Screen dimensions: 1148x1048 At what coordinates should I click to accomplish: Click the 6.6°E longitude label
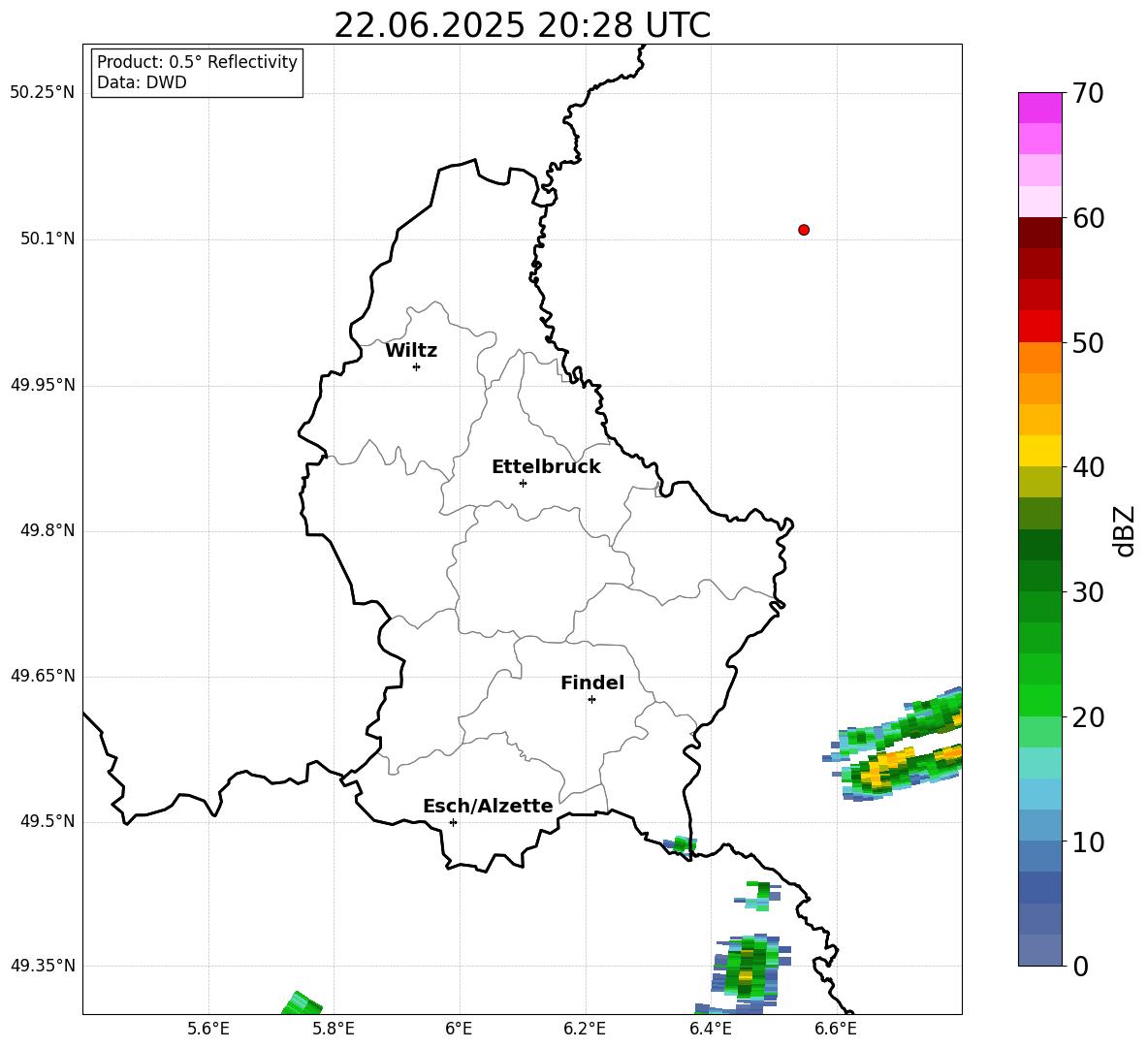(836, 1029)
